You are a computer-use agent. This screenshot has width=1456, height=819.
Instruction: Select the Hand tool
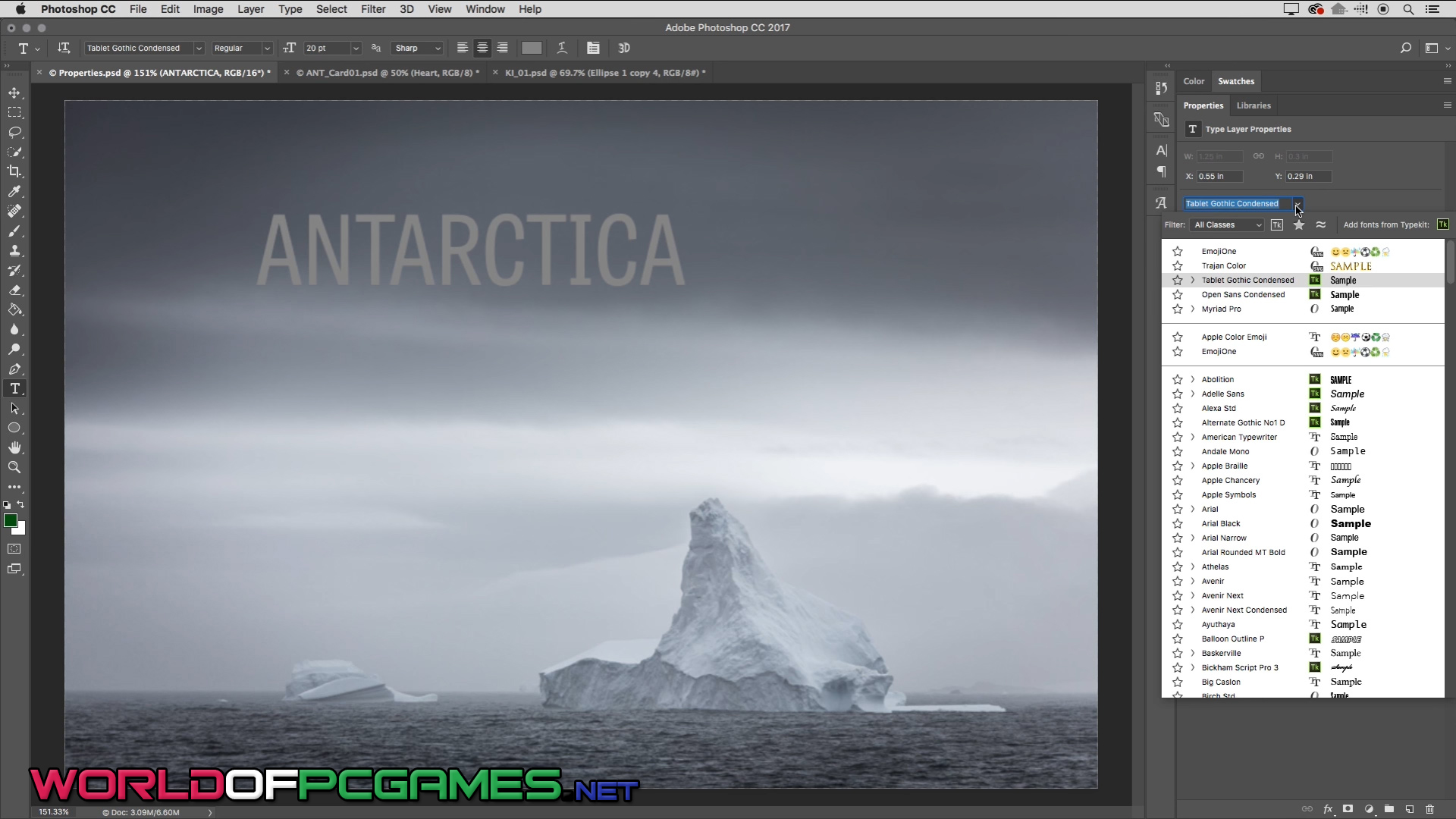click(x=14, y=447)
